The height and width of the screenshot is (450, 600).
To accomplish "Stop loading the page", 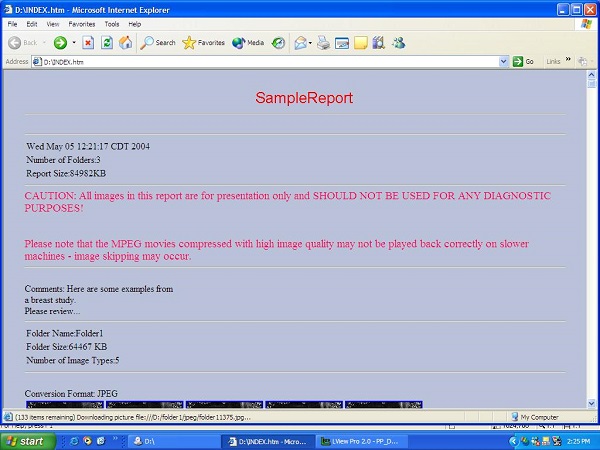I will [88, 43].
